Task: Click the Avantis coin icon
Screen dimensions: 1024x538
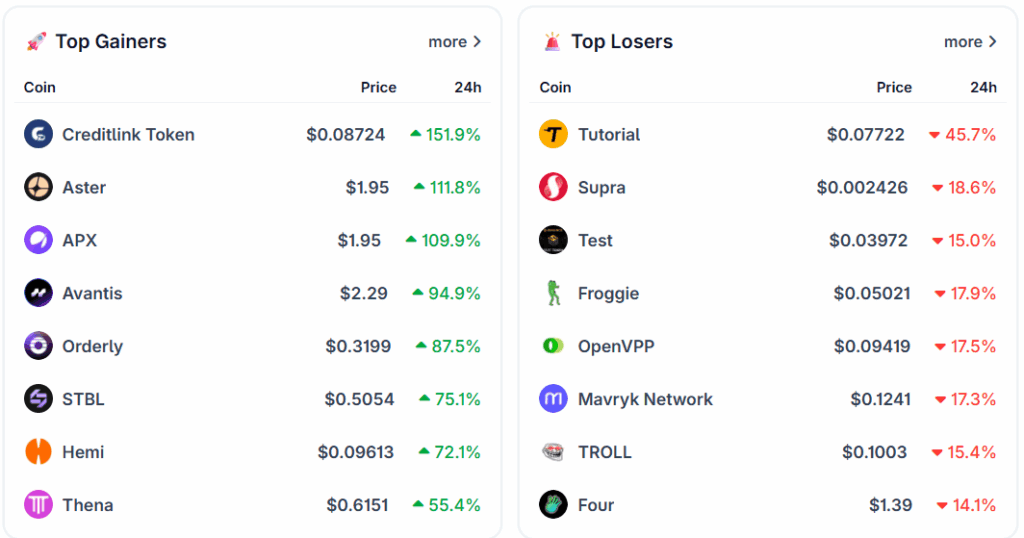Action: pos(38,293)
